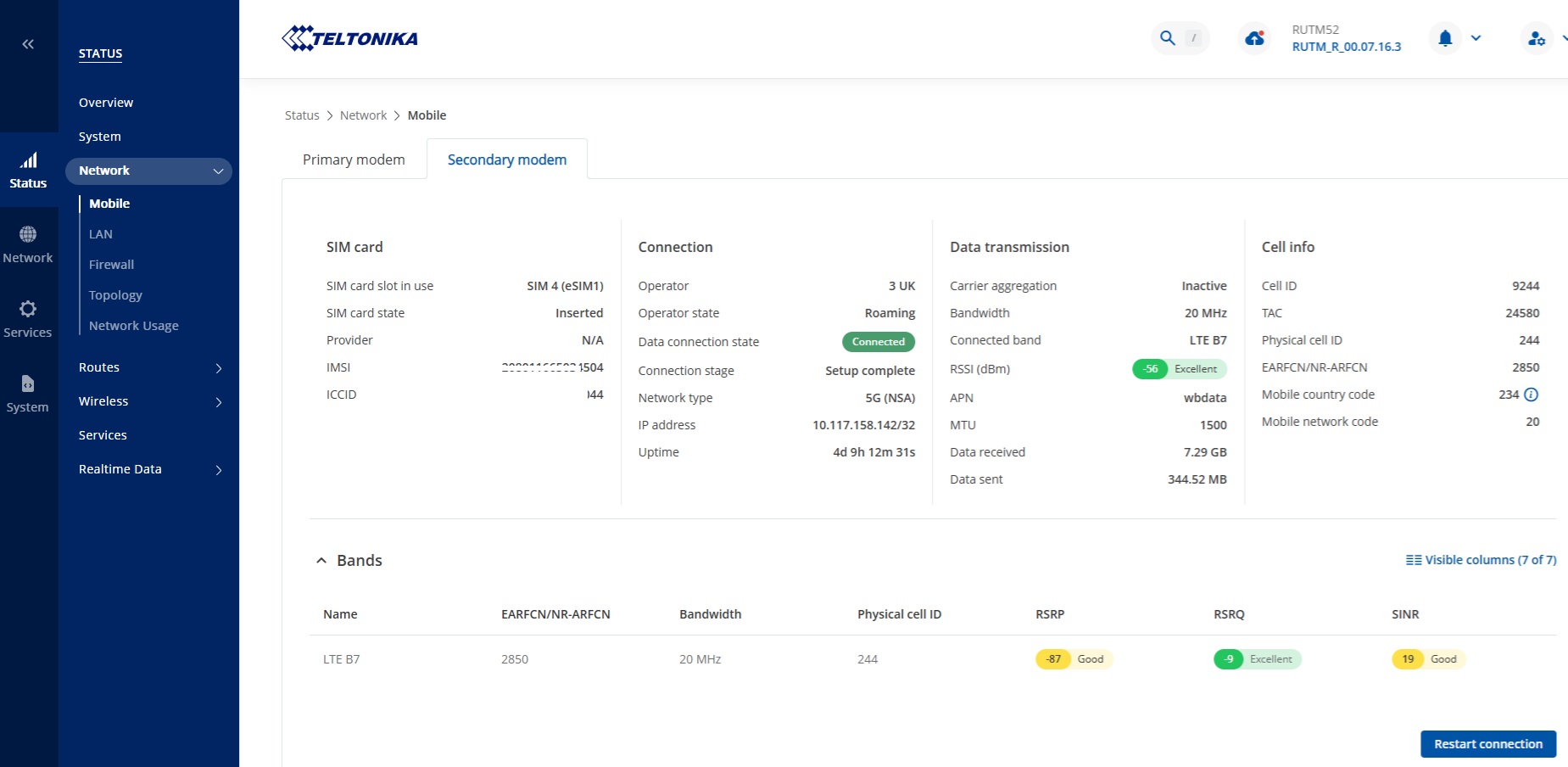Screen dimensions: 1568x767
Task: Click the search magnifier icon in header
Action: pos(1166,37)
